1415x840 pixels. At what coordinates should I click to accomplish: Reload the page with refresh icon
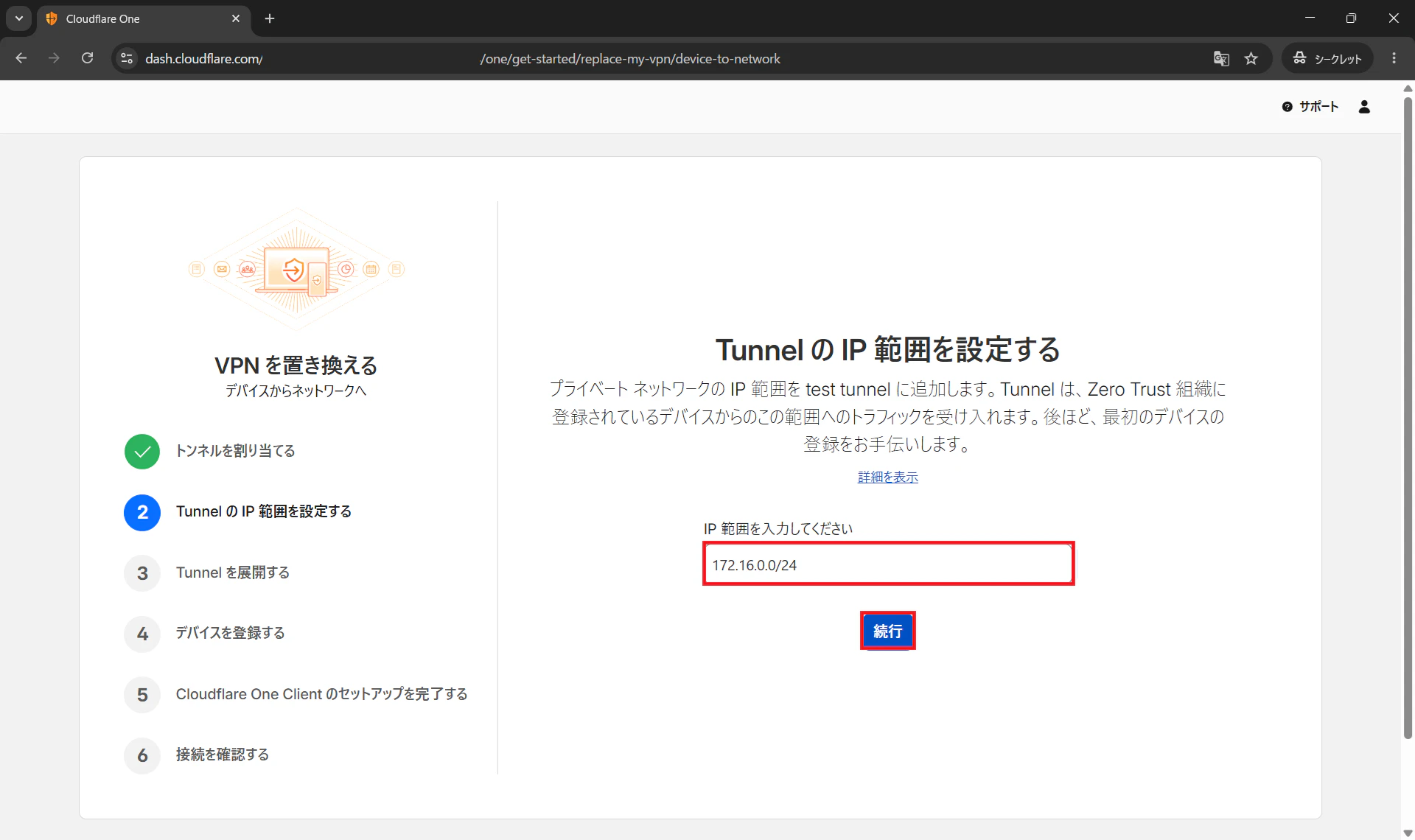coord(87,58)
